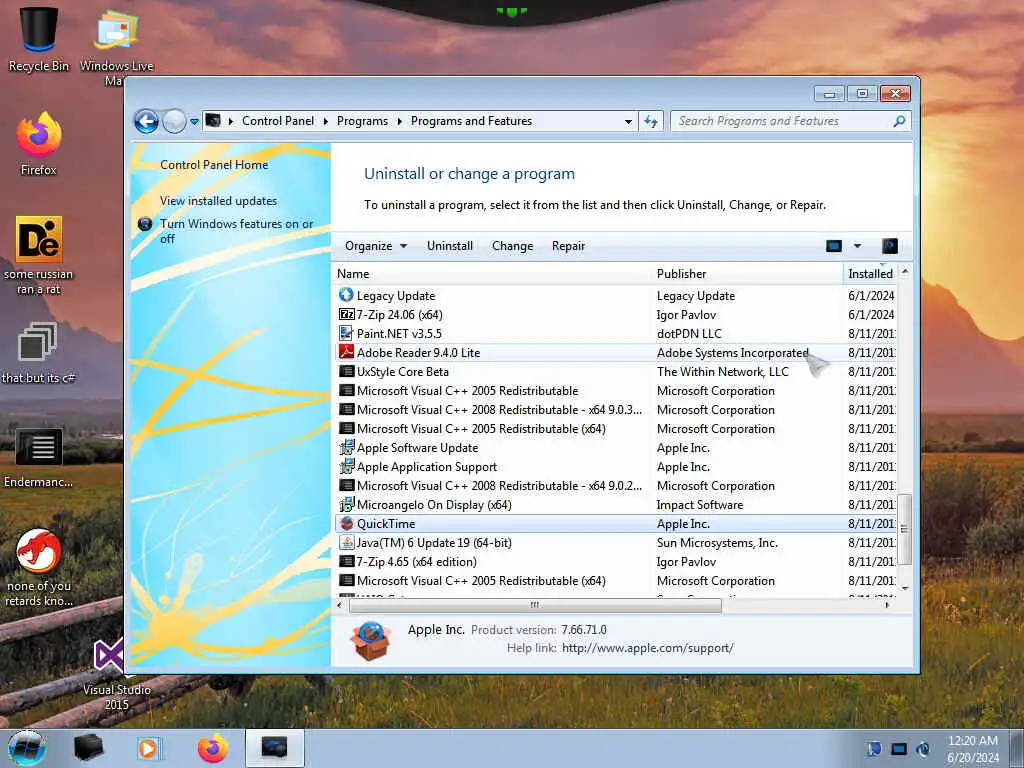Click the horizontal scrollbar thumb
The height and width of the screenshot is (768, 1024).
click(x=536, y=605)
